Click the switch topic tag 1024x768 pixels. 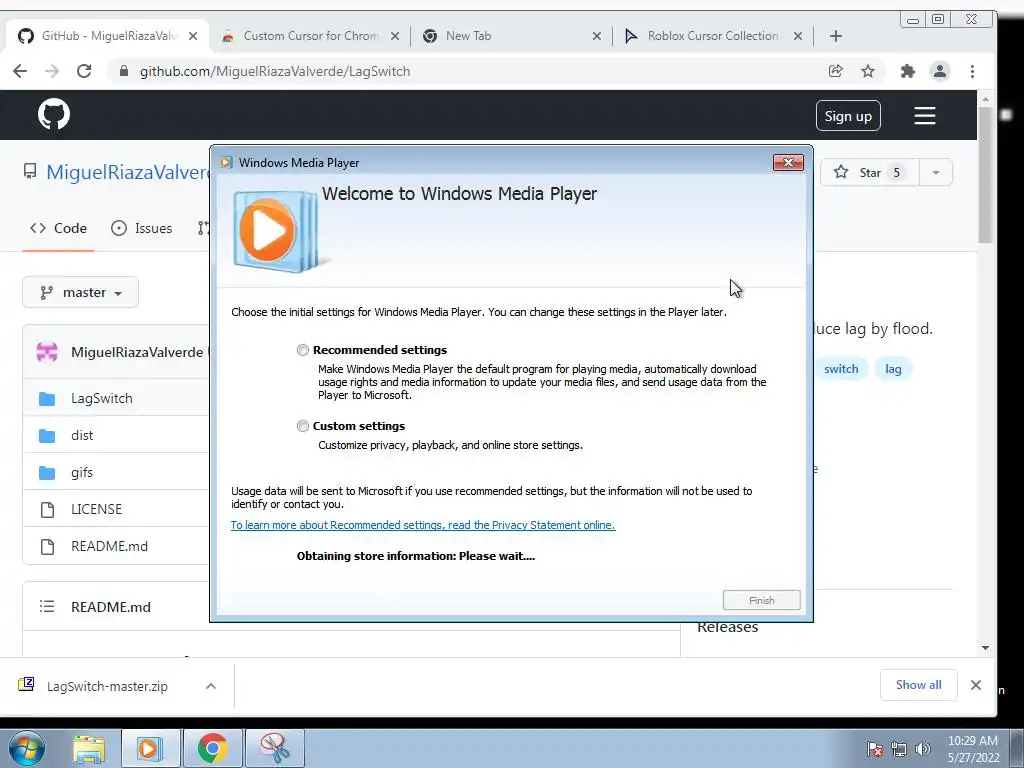[840, 369]
